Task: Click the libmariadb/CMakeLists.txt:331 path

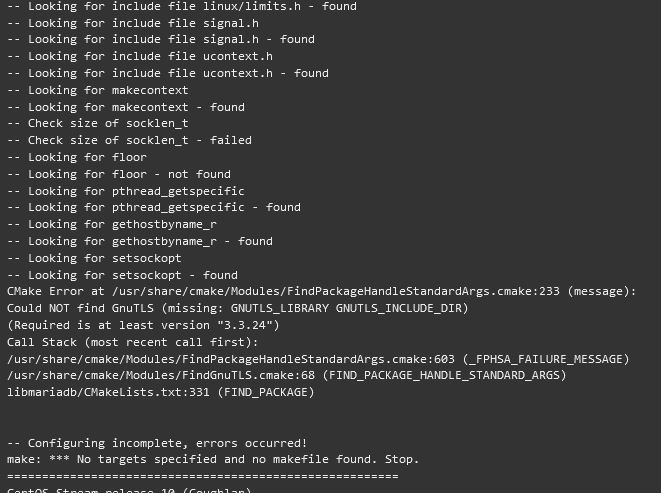Action: pos(108,392)
